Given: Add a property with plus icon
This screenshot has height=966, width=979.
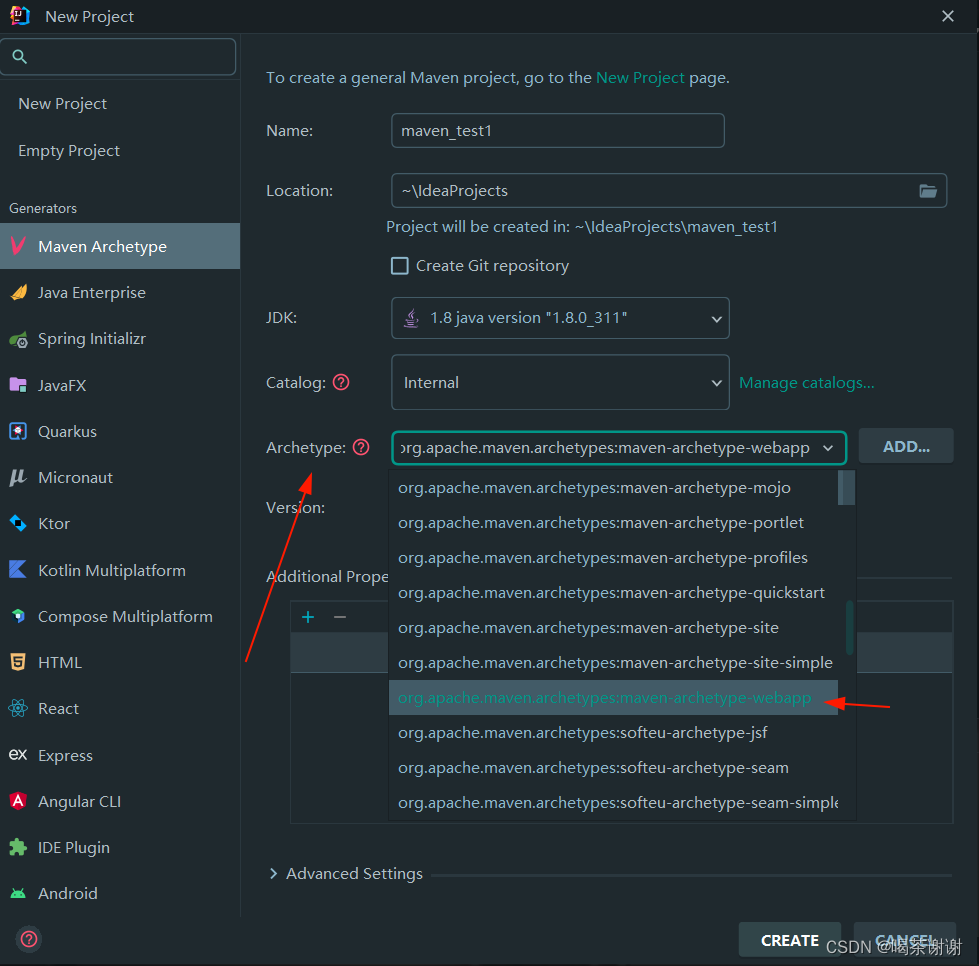Looking at the screenshot, I should tap(308, 617).
